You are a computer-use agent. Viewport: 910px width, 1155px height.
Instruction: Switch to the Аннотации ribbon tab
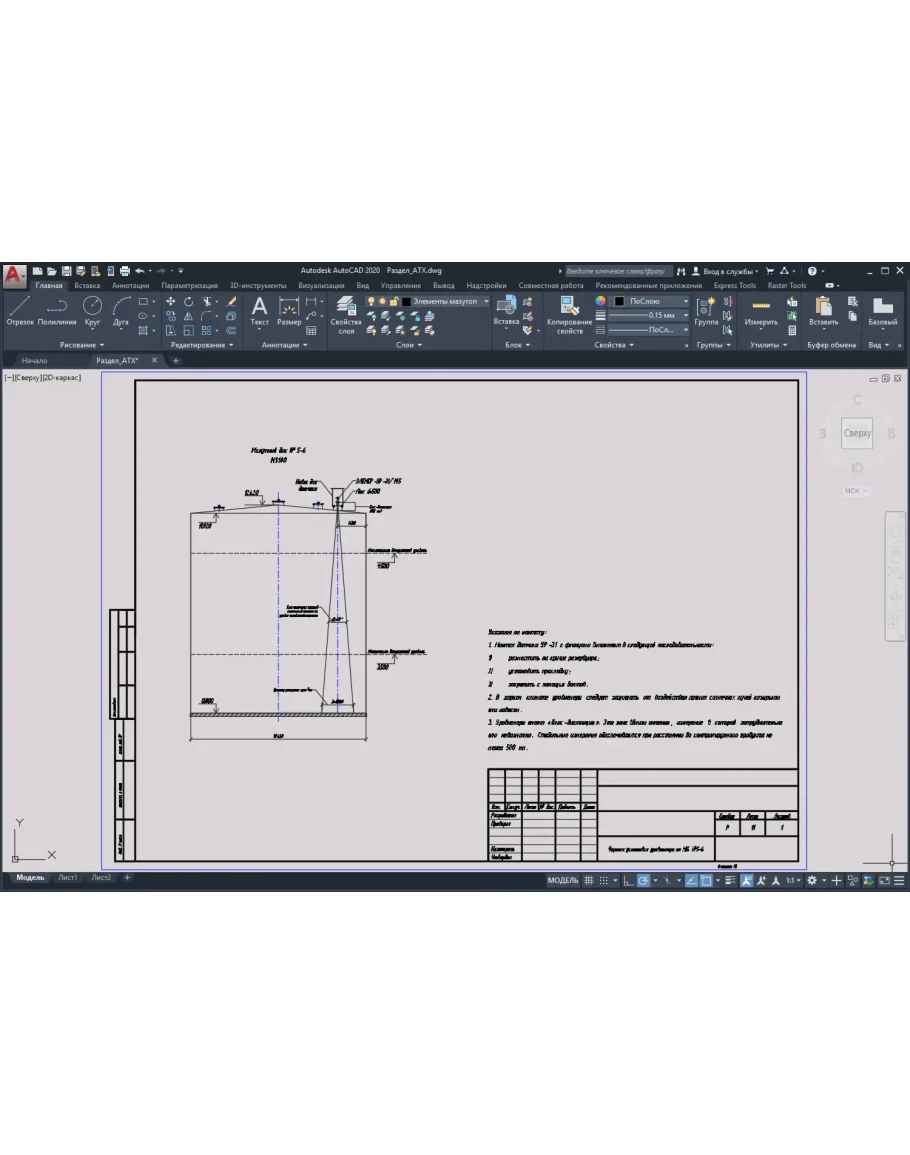131,285
